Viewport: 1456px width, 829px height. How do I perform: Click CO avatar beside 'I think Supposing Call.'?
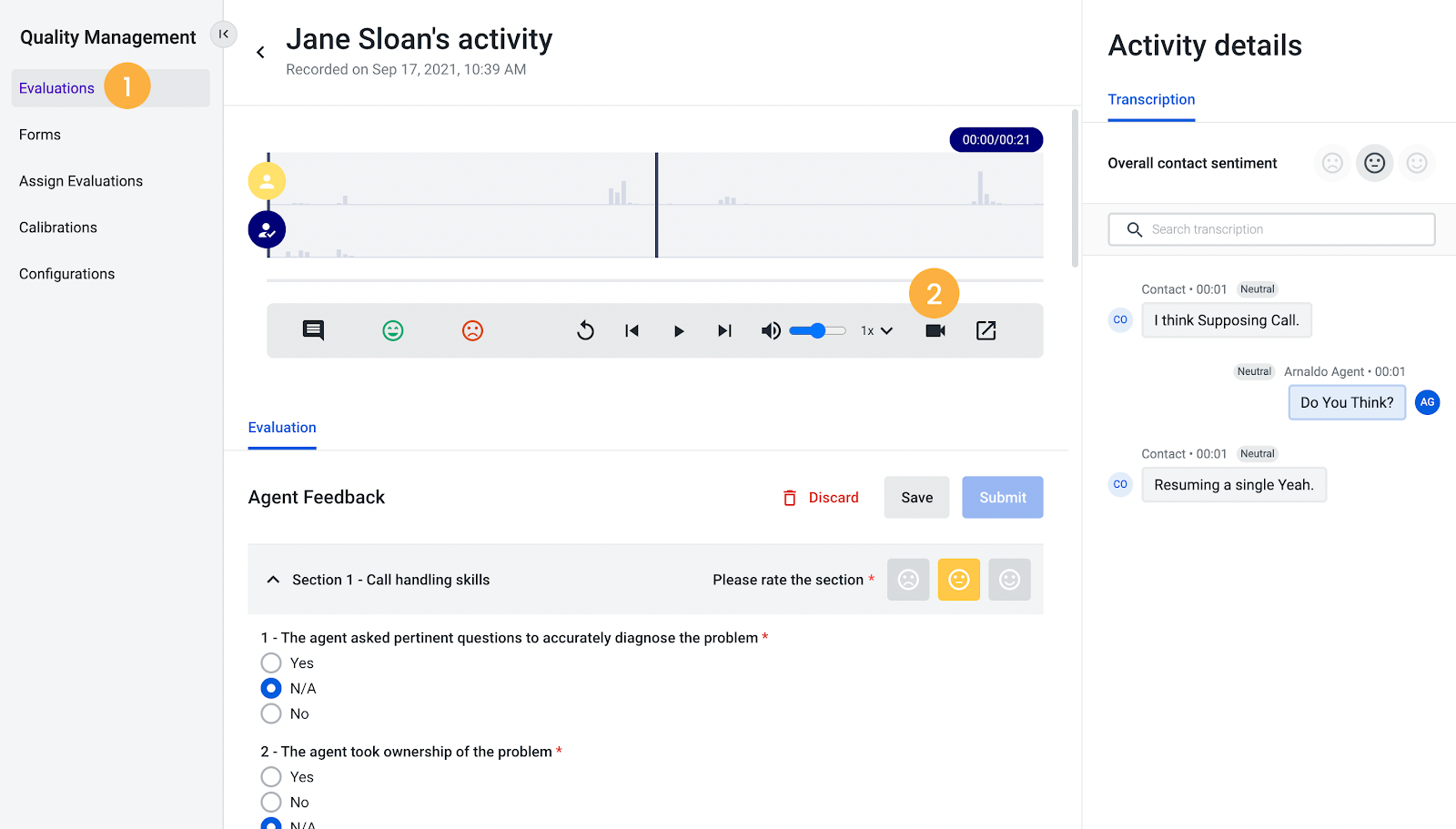(1120, 320)
